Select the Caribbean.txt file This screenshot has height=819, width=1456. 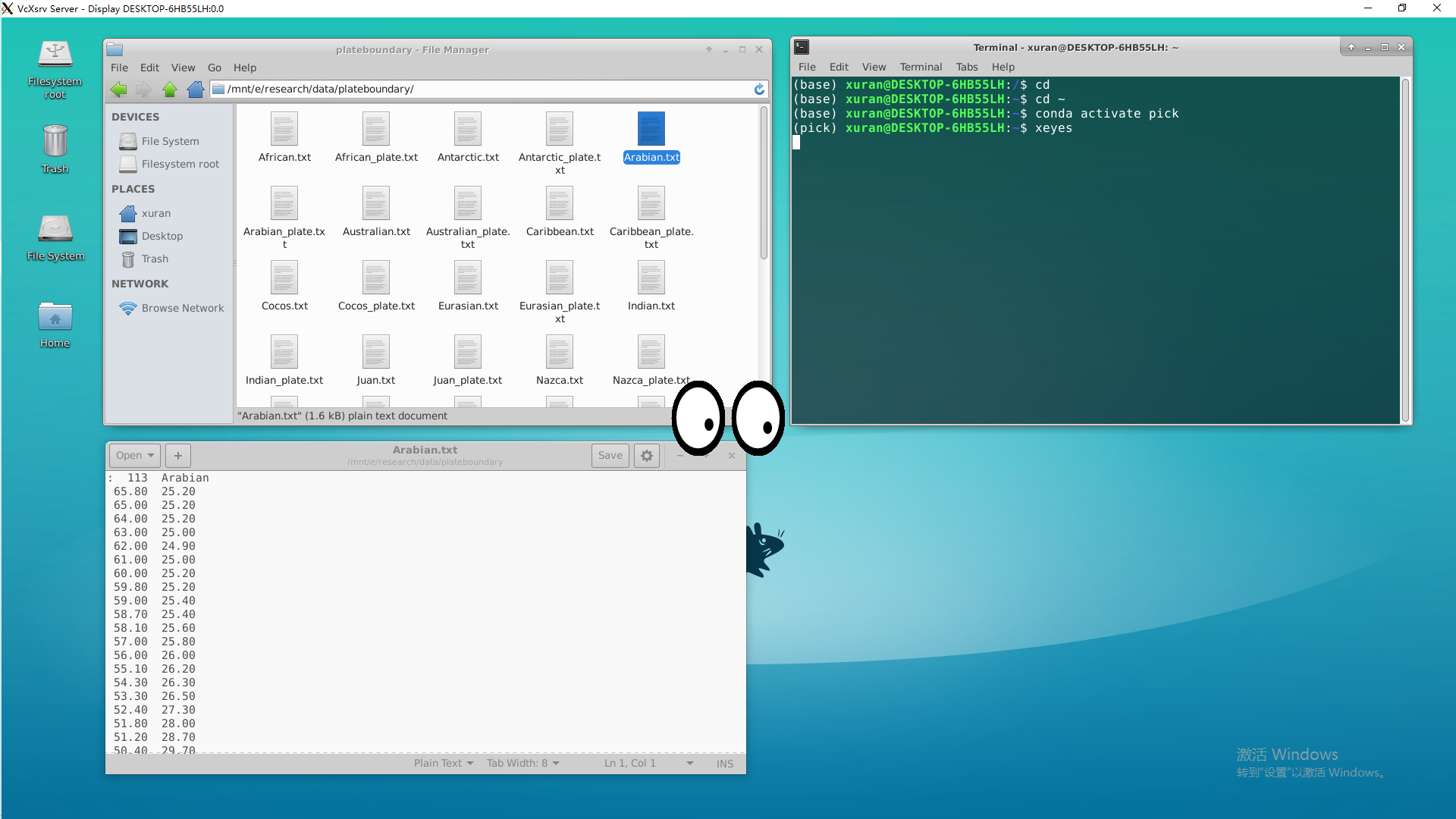tap(560, 212)
